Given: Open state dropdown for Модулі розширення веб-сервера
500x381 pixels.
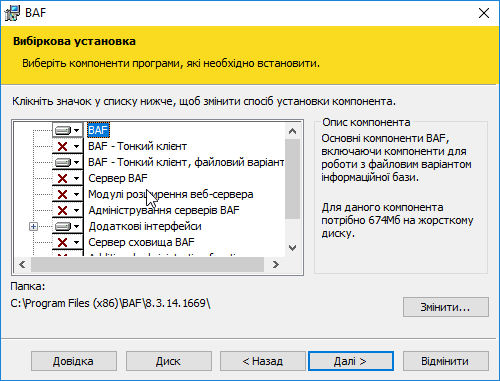Looking at the screenshot, I should pyautogui.click(x=68, y=194).
